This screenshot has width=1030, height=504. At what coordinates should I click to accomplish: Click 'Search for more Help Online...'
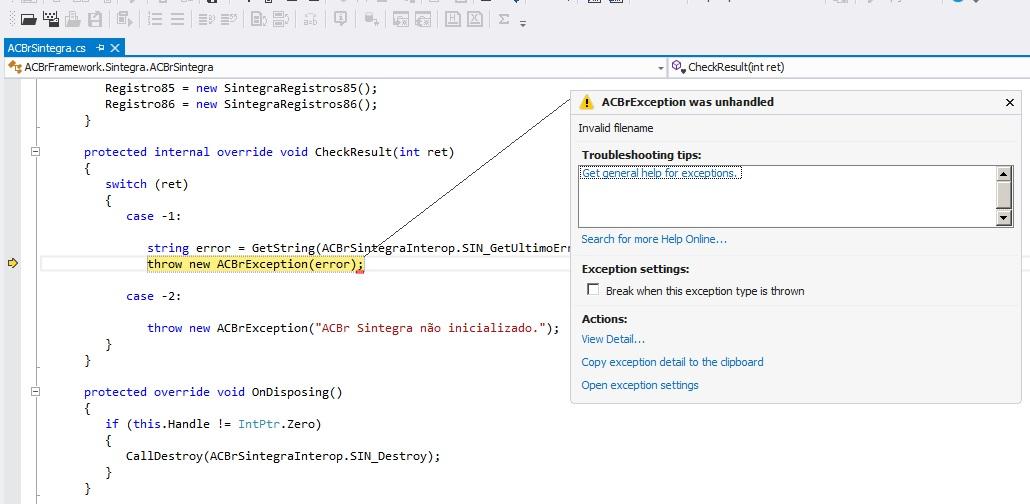click(654, 239)
